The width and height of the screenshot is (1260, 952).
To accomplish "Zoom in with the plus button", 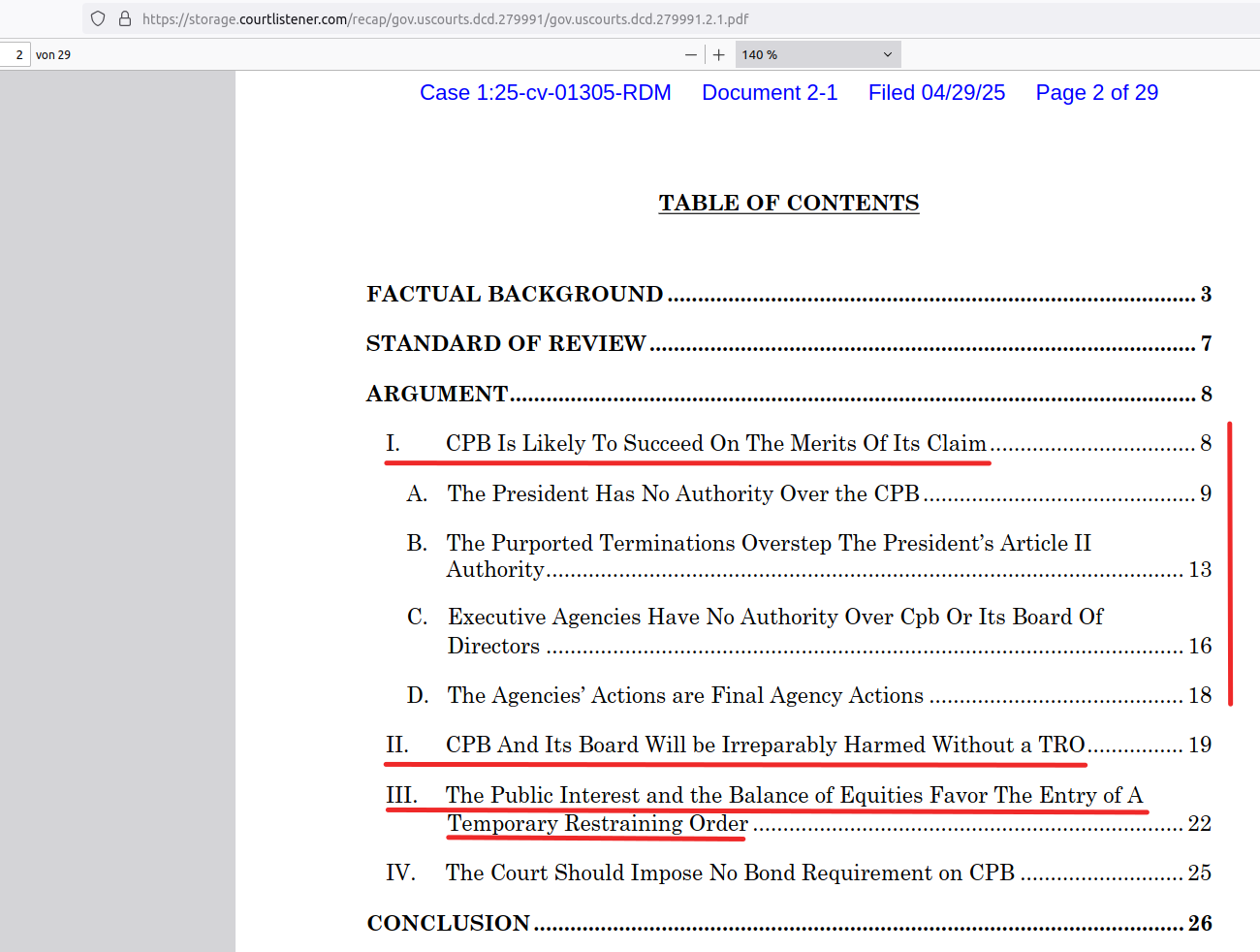I will coord(719,55).
